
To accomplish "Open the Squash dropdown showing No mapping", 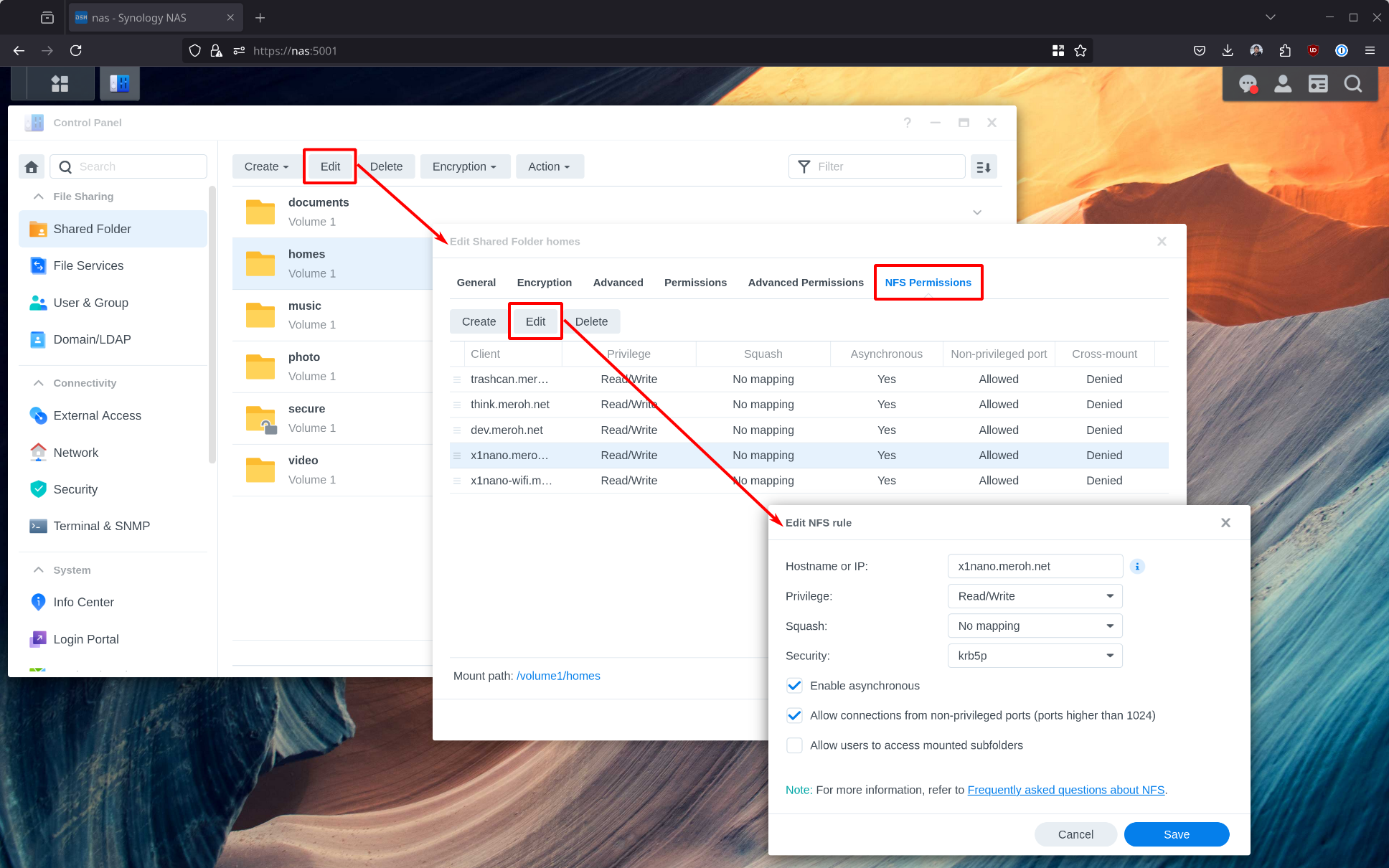I will 1035,625.
